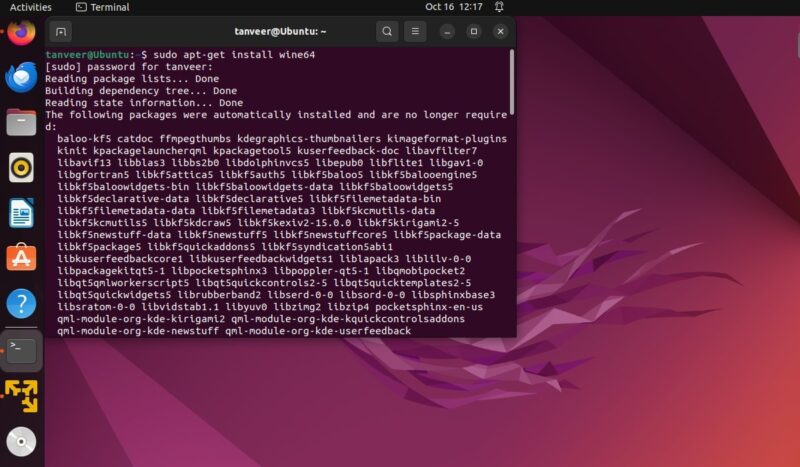Image resolution: width=800 pixels, height=467 pixels.
Task: Open the Files manager from dock
Action: 21,122
